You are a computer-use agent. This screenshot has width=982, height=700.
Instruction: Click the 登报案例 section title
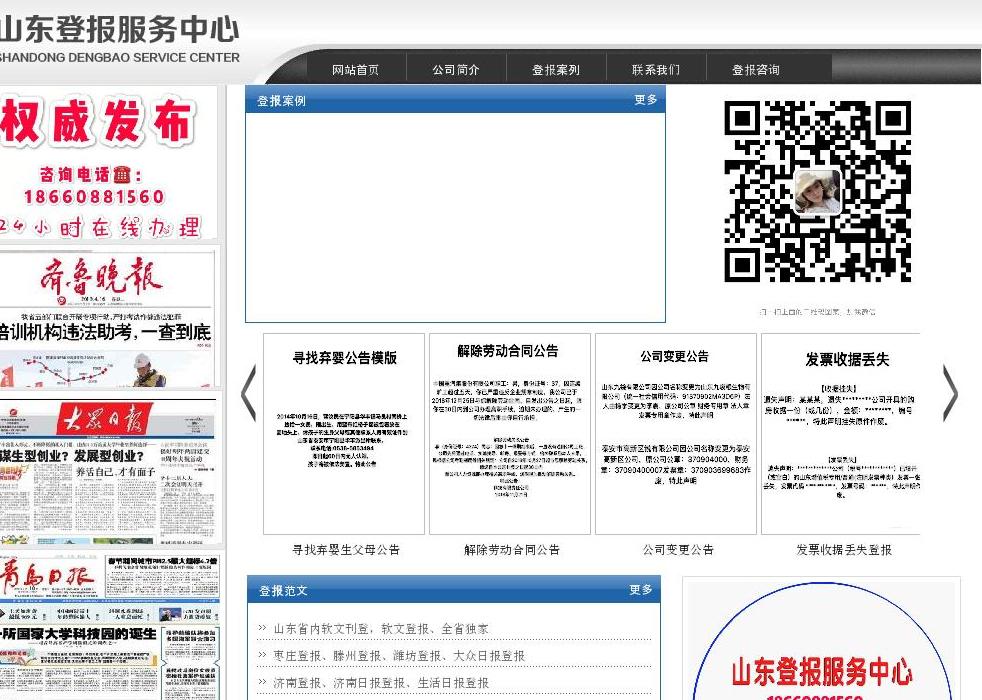point(281,101)
